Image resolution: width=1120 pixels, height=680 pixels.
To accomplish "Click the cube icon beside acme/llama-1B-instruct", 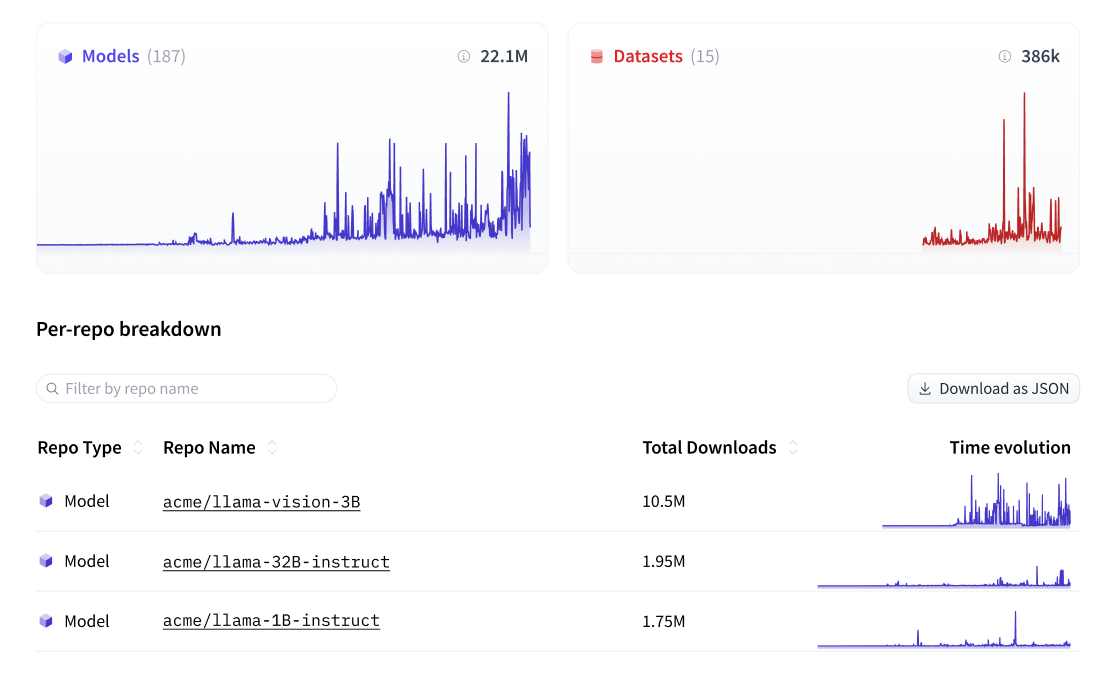I will [45, 621].
